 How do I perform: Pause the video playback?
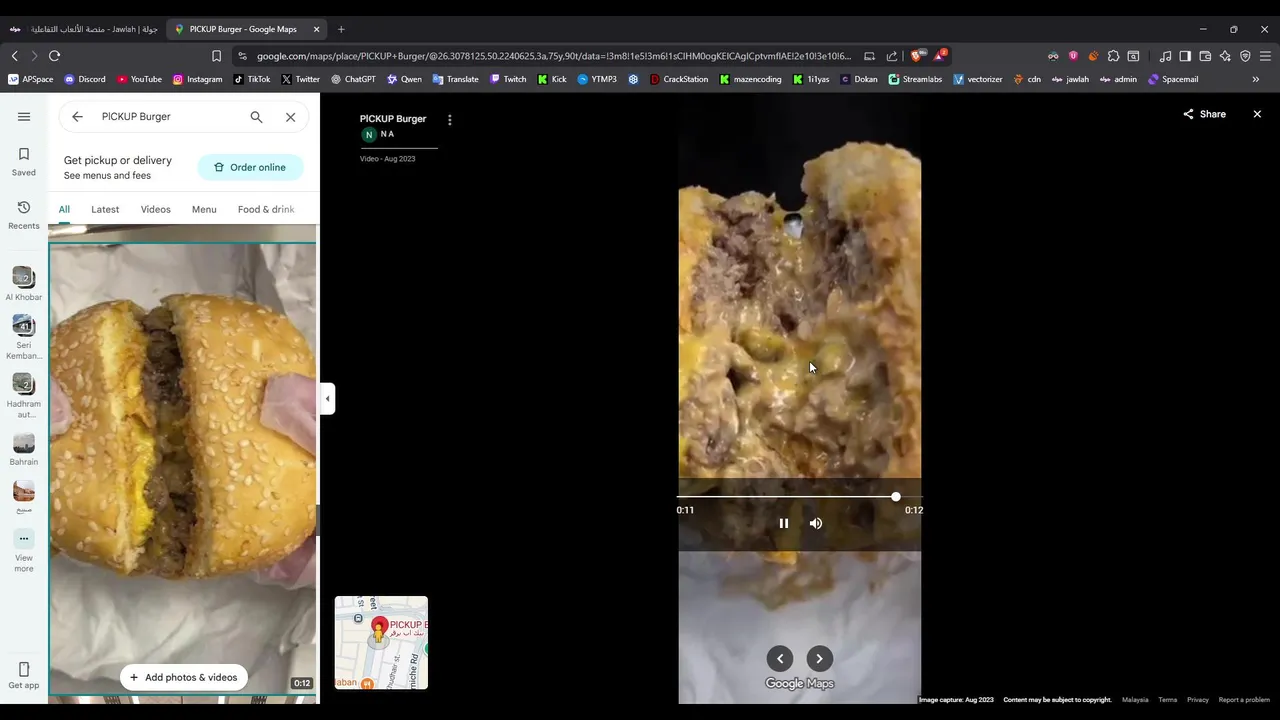[x=784, y=523]
